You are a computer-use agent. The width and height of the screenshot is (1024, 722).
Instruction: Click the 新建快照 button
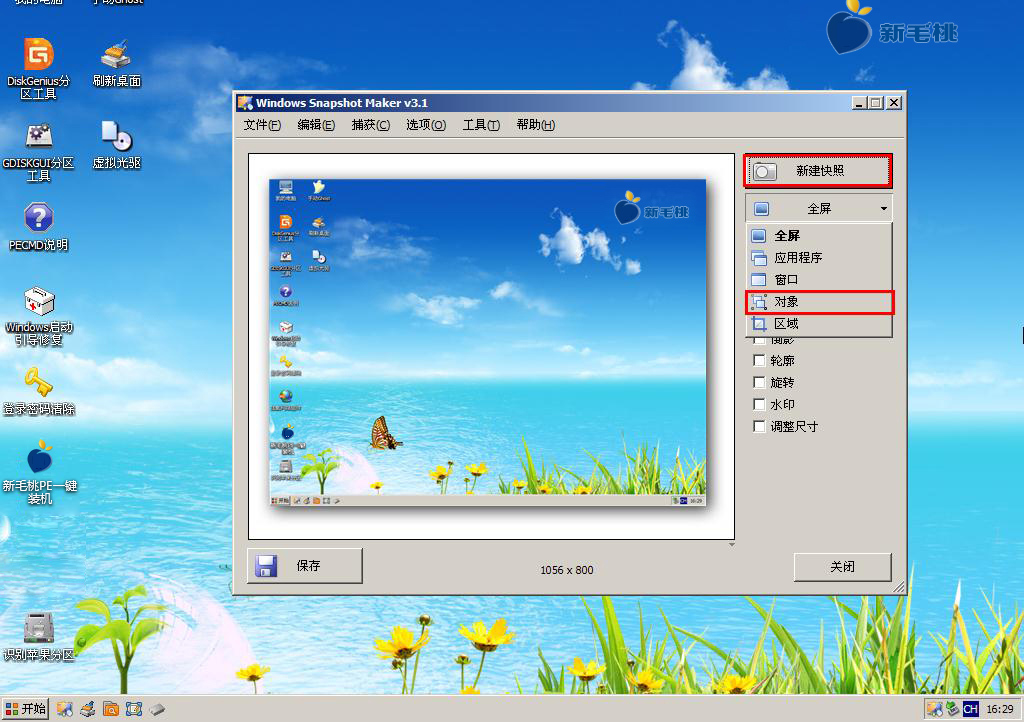(818, 171)
